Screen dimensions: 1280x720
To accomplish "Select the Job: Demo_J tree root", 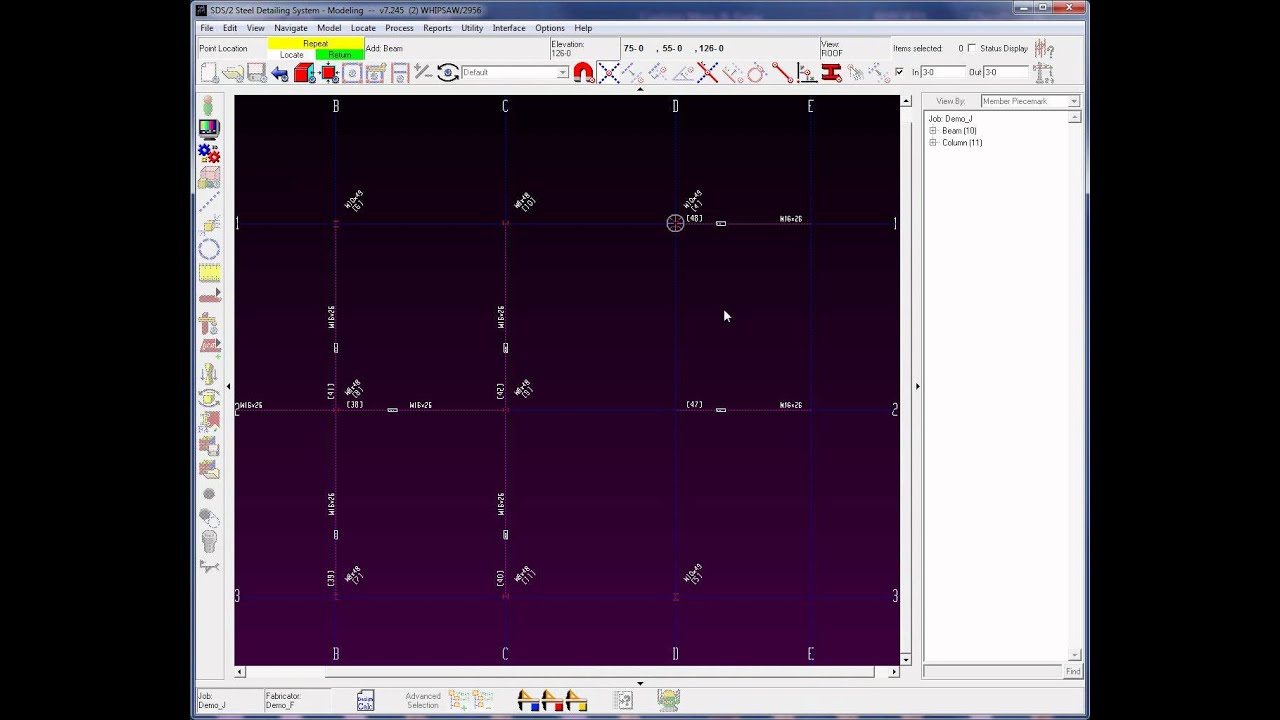I will (950, 119).
